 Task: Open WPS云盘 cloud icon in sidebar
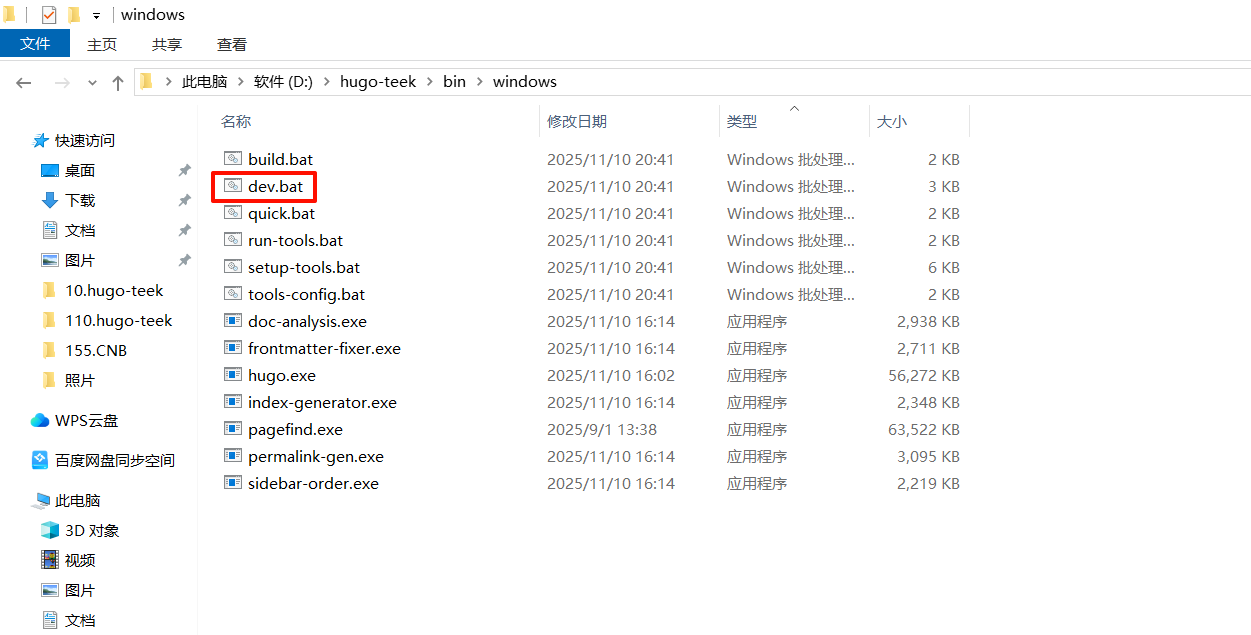pos(40,421)
